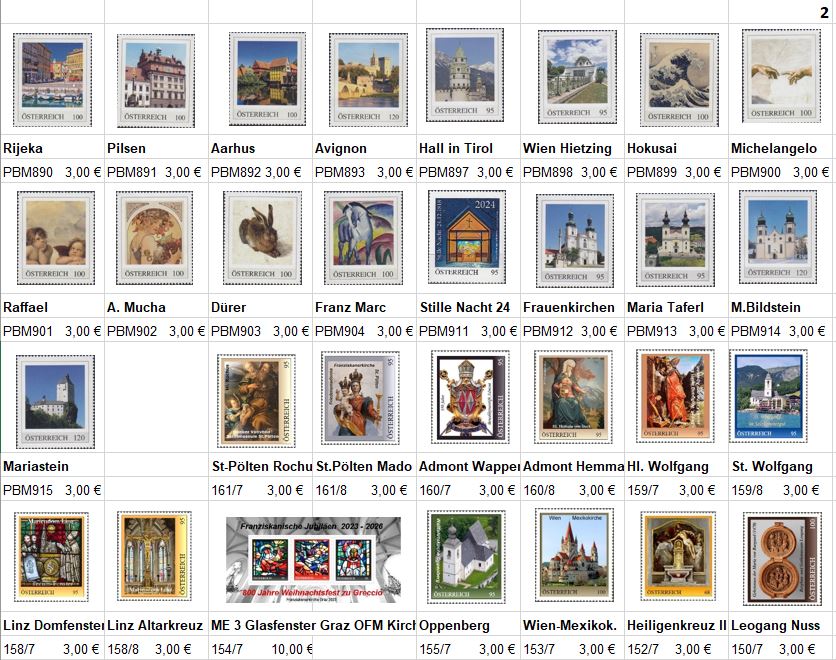Click the St.Pölten Madonna stamp
This screenshot has height=660, width=836.
[360, 398]
